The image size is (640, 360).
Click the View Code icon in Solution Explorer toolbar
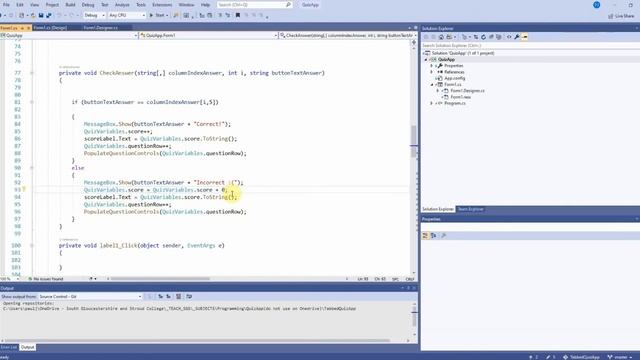pos(509,37)
